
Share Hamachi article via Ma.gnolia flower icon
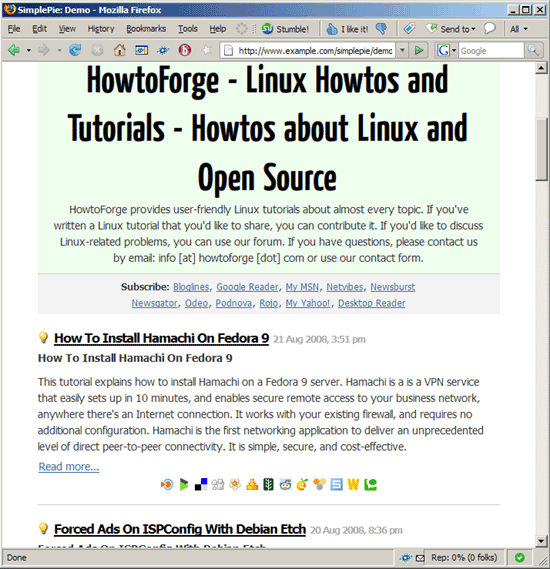pyautogui.click(x=235, y=484)
